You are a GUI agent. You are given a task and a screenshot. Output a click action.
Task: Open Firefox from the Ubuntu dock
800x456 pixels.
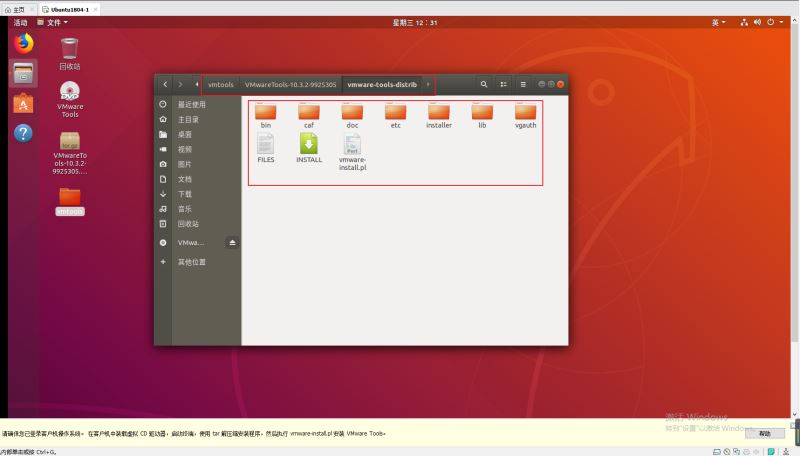click(x=23, y=43)
